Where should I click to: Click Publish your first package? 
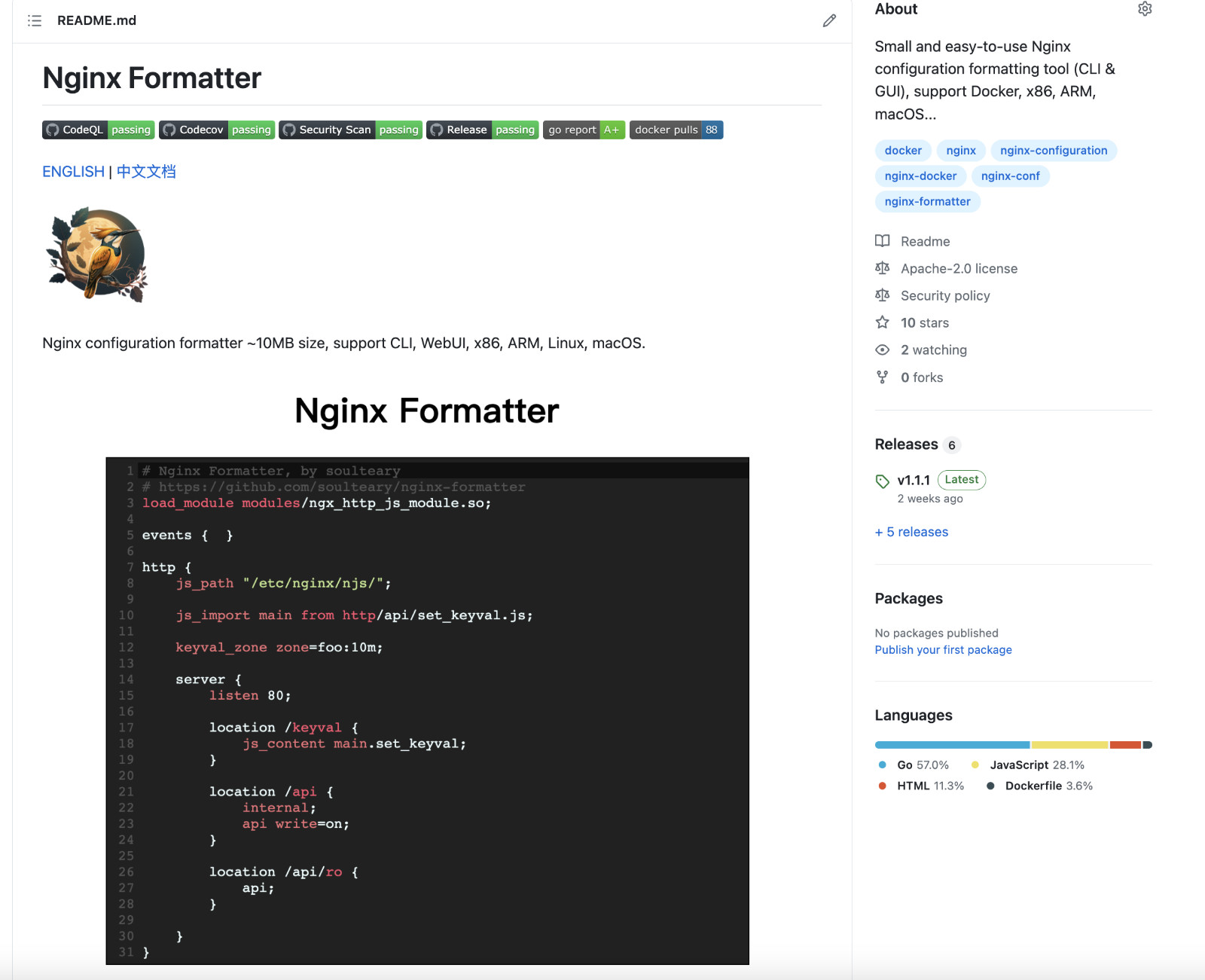[943, 650]
